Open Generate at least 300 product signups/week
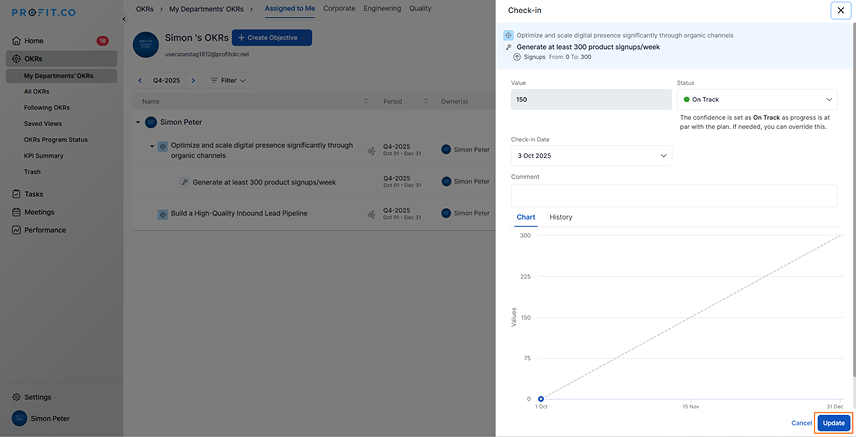856x437 pixels. click(x=264, y=182)
